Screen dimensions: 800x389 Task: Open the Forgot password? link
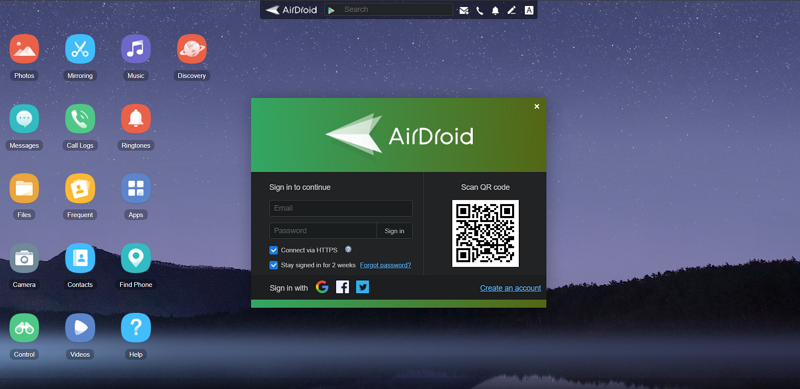click(x=385, y=265)
